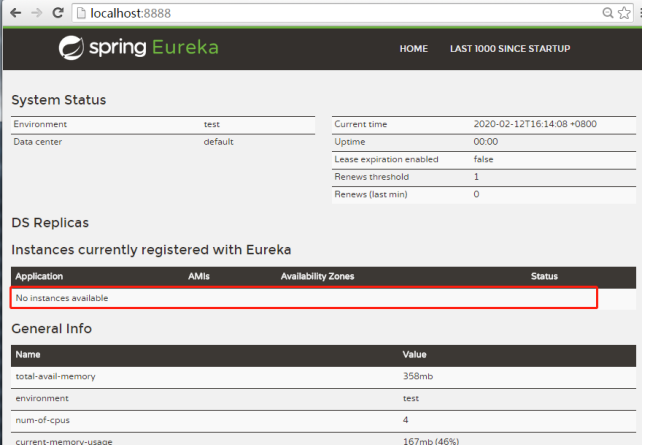Select the Uptime label
Image resolution: width=671 pixels, height=445 pixels.
pyautogui.click(x=350, y=142)
